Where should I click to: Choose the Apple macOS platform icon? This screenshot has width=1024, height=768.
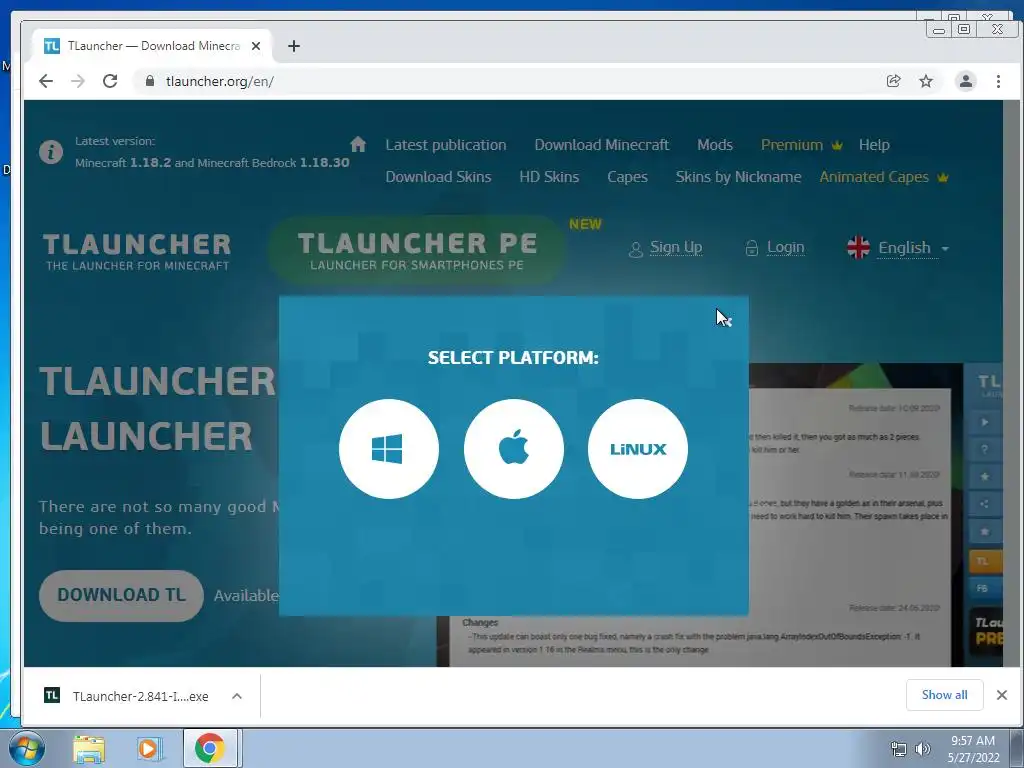tap(513, 449)
